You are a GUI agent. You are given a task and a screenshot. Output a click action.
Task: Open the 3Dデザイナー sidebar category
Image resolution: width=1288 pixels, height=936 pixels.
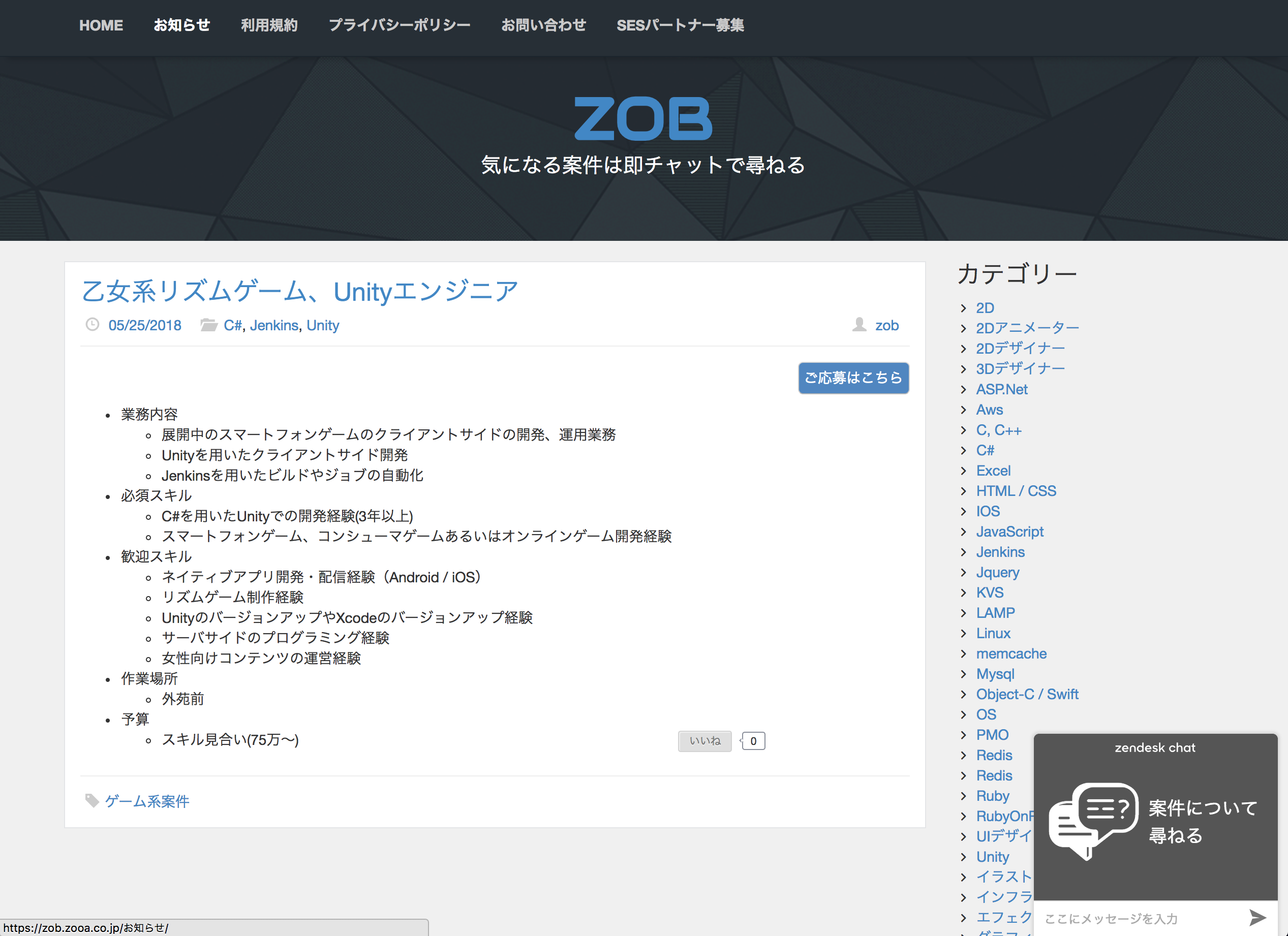[1021, 369]
